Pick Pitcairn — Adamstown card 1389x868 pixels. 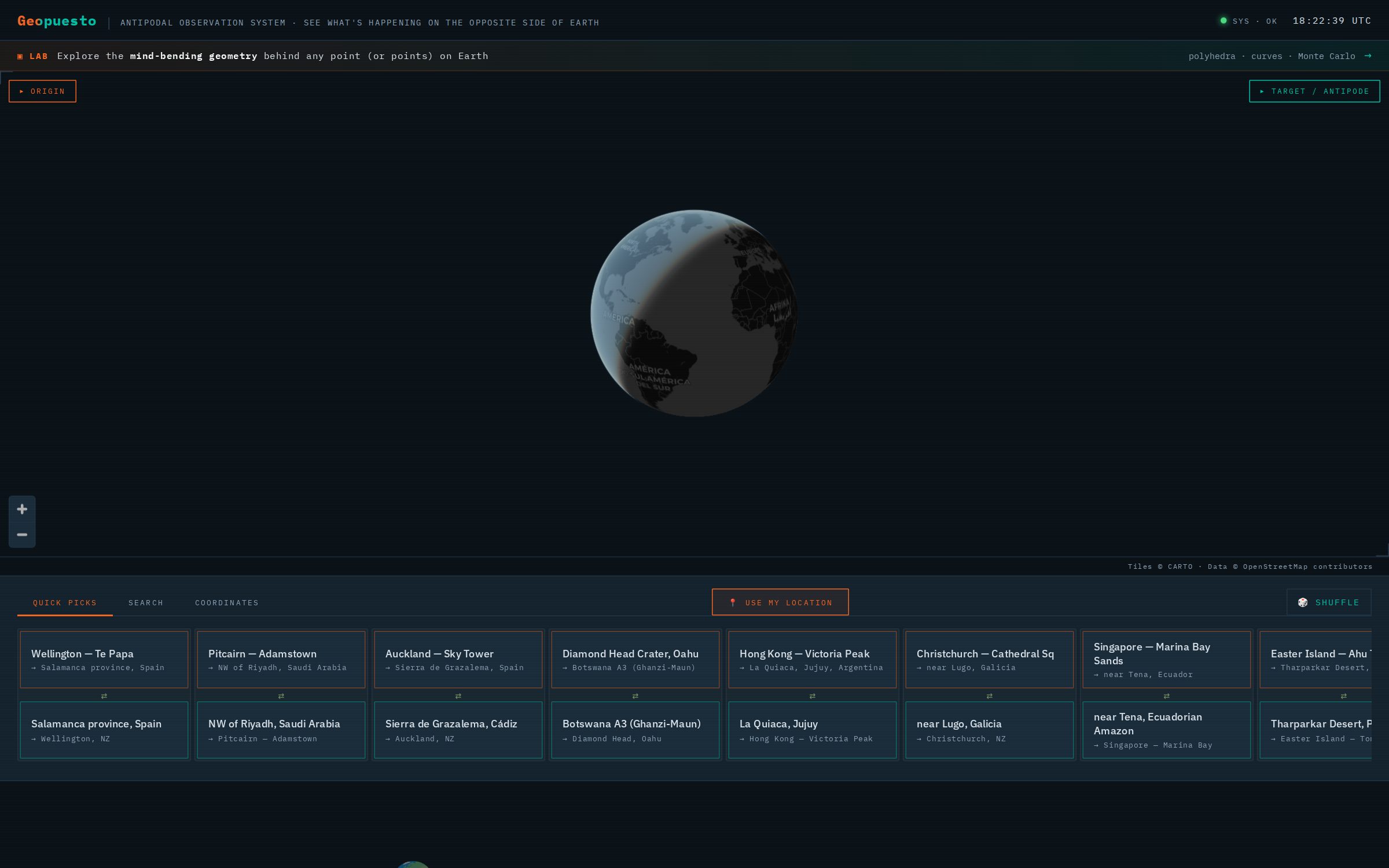(x=281, y=660)
